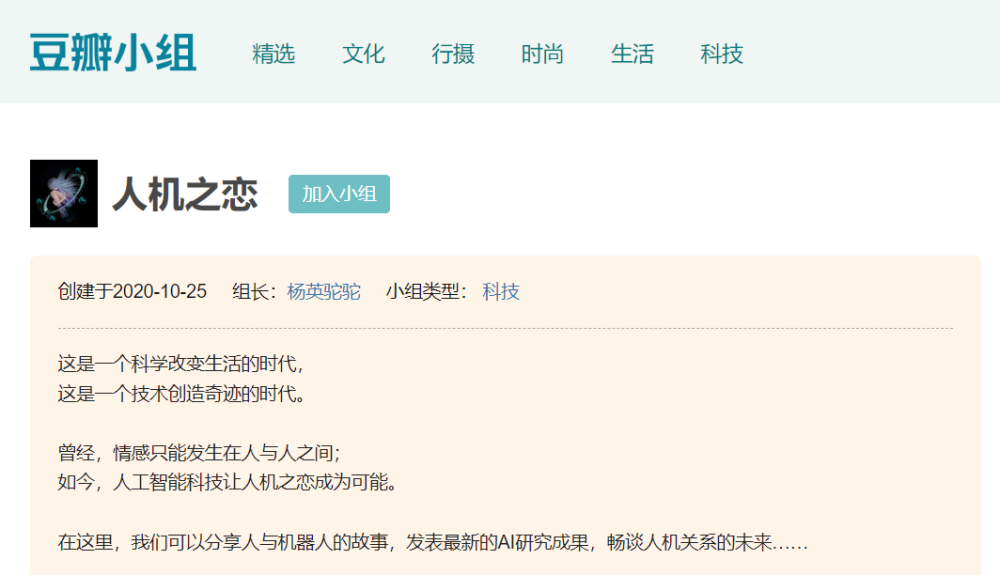
Task: Open the 生活 category tab
Action: click(632, 54)
